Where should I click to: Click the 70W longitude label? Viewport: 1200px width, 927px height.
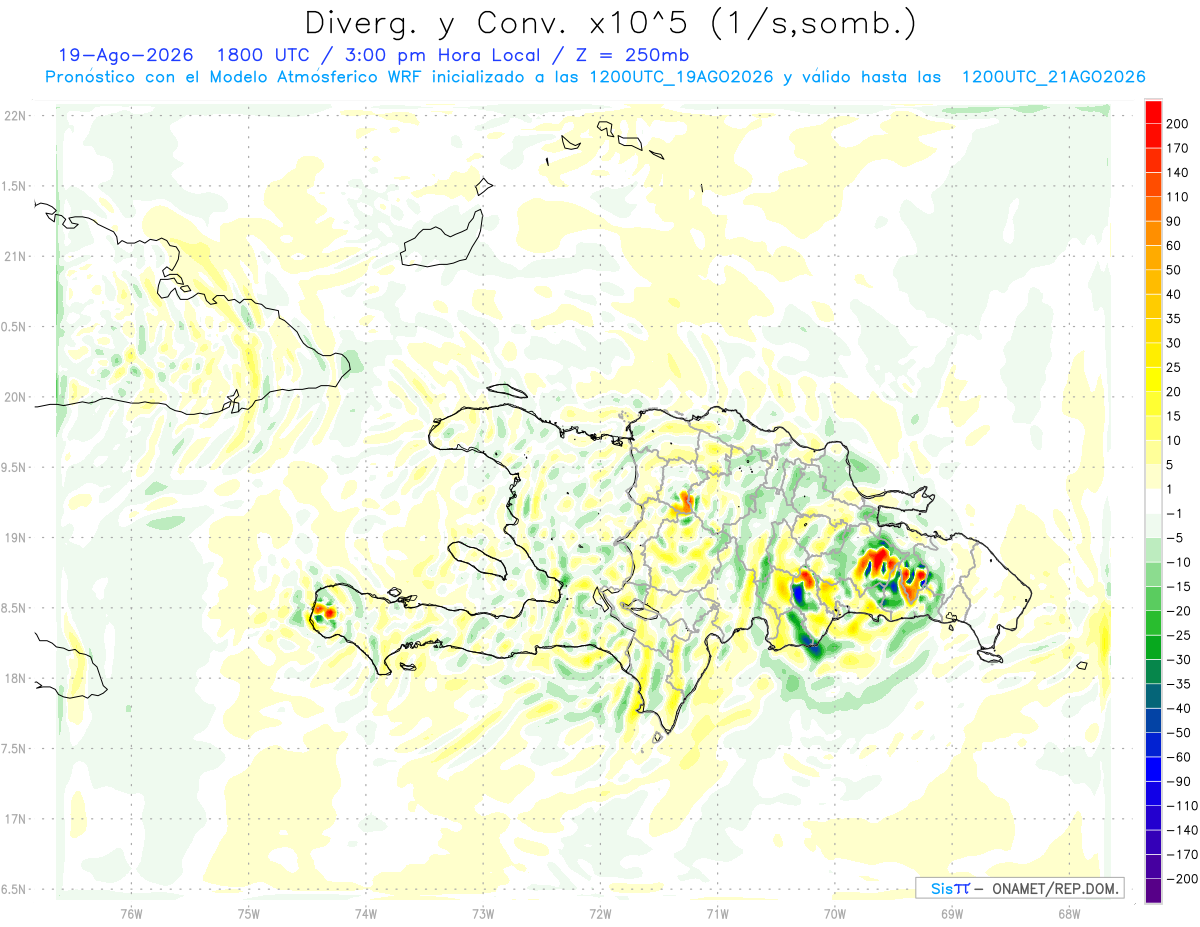[834, 913]
